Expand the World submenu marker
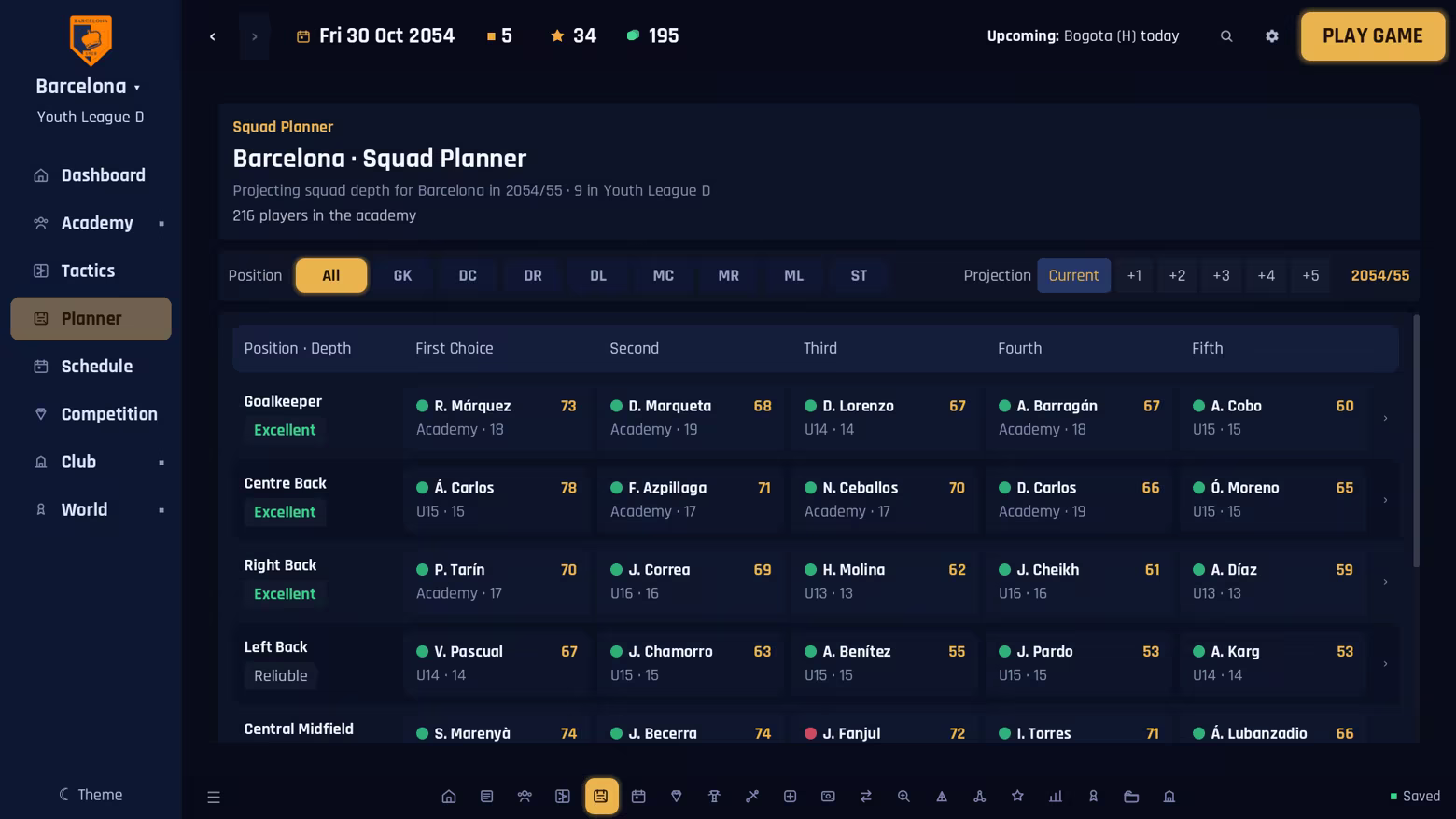 pyautogui.click(x=161, y=510)
